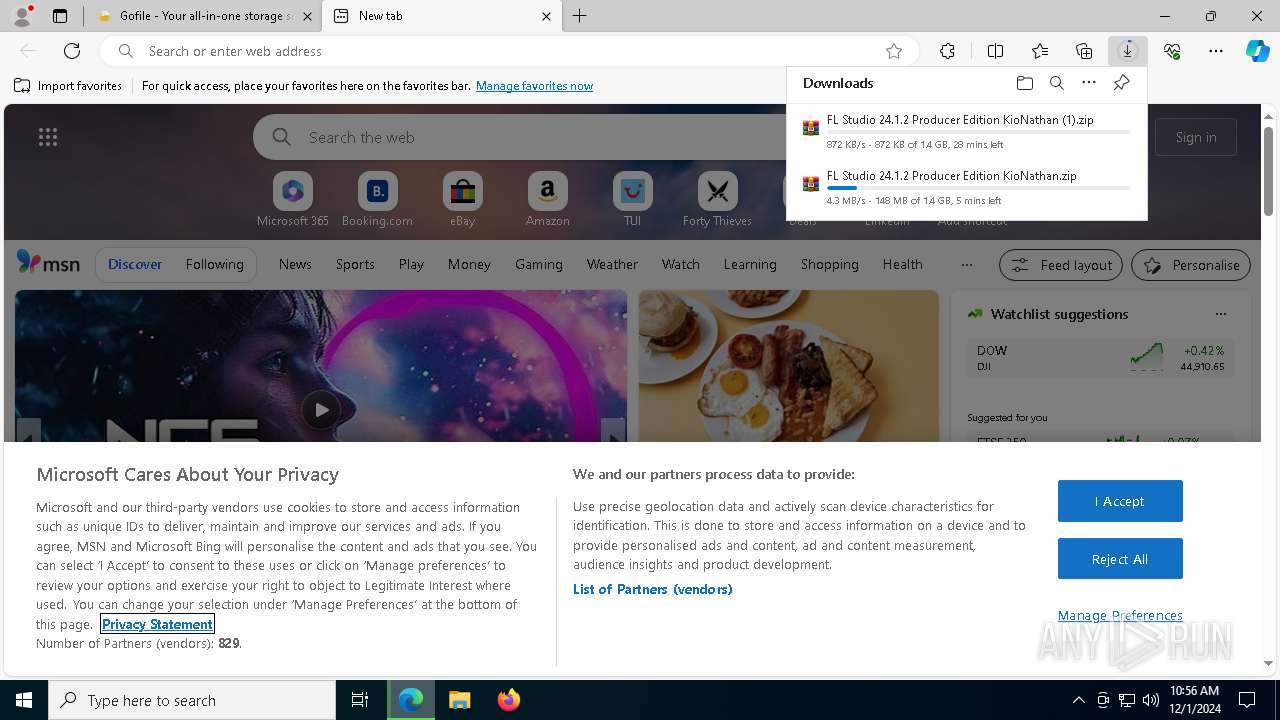Image resolution: width=1280 pixels, height=720 pixels.
Task: Open Browser essentials icon
Action: 1172,51
